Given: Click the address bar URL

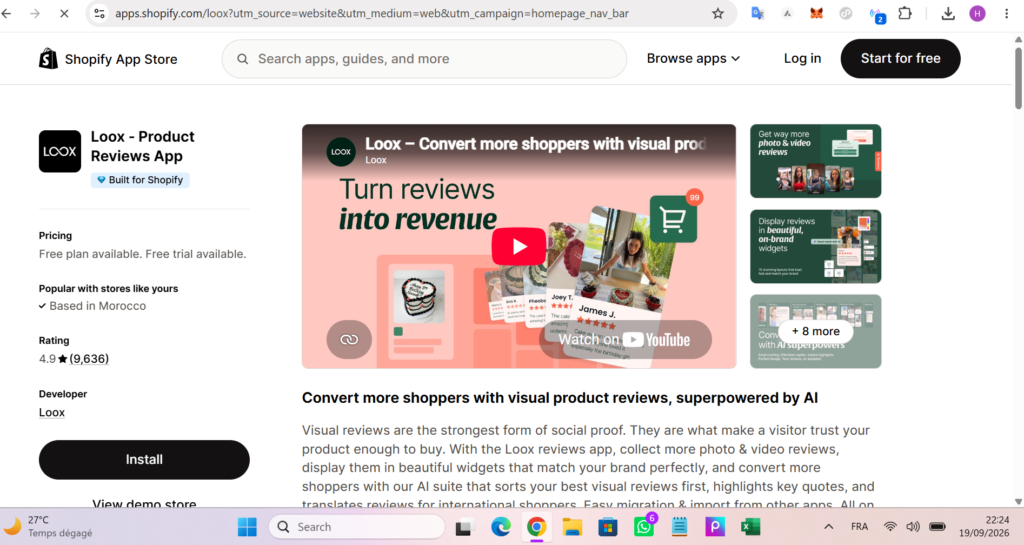Looking at the screenshot, I should click(372, 13).
